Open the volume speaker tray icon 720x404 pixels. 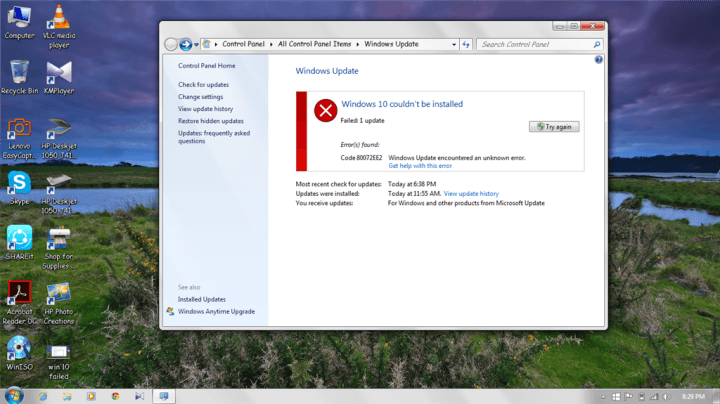coord(667,397)
